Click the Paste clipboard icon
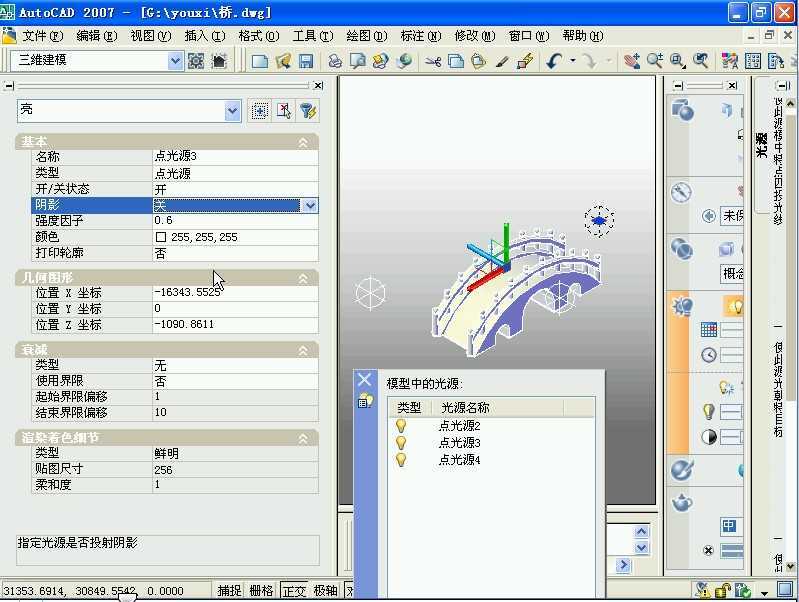799x602 pixels. (478, 61)
